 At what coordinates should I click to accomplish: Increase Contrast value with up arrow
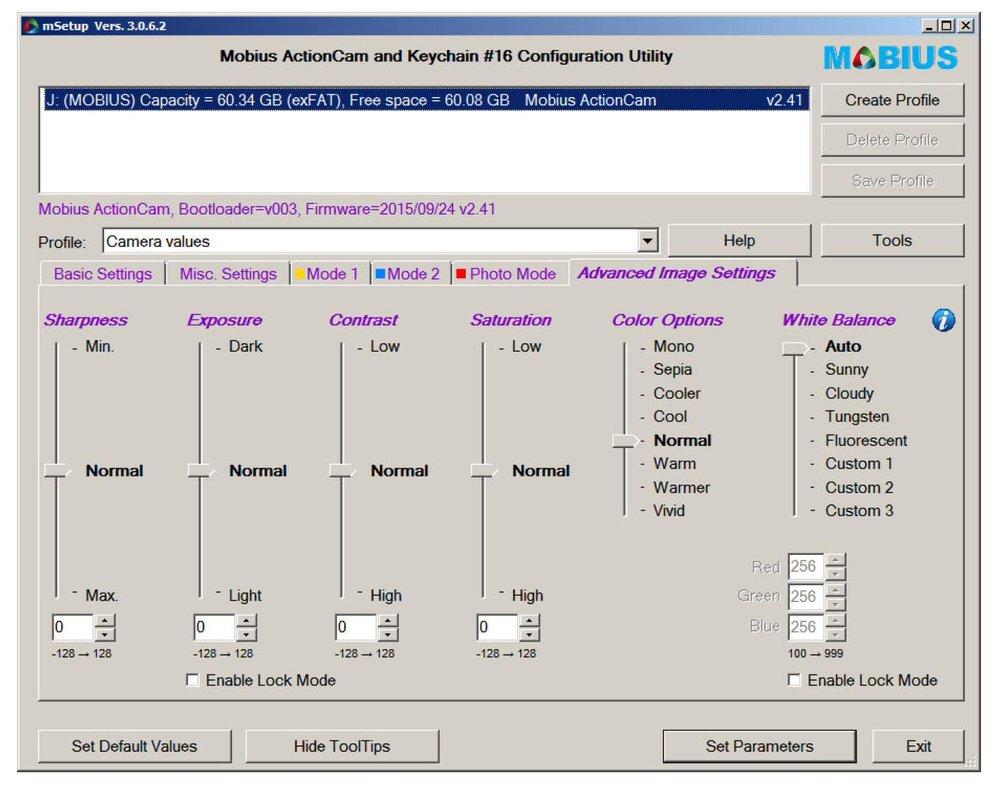click(x=388, y=620)
